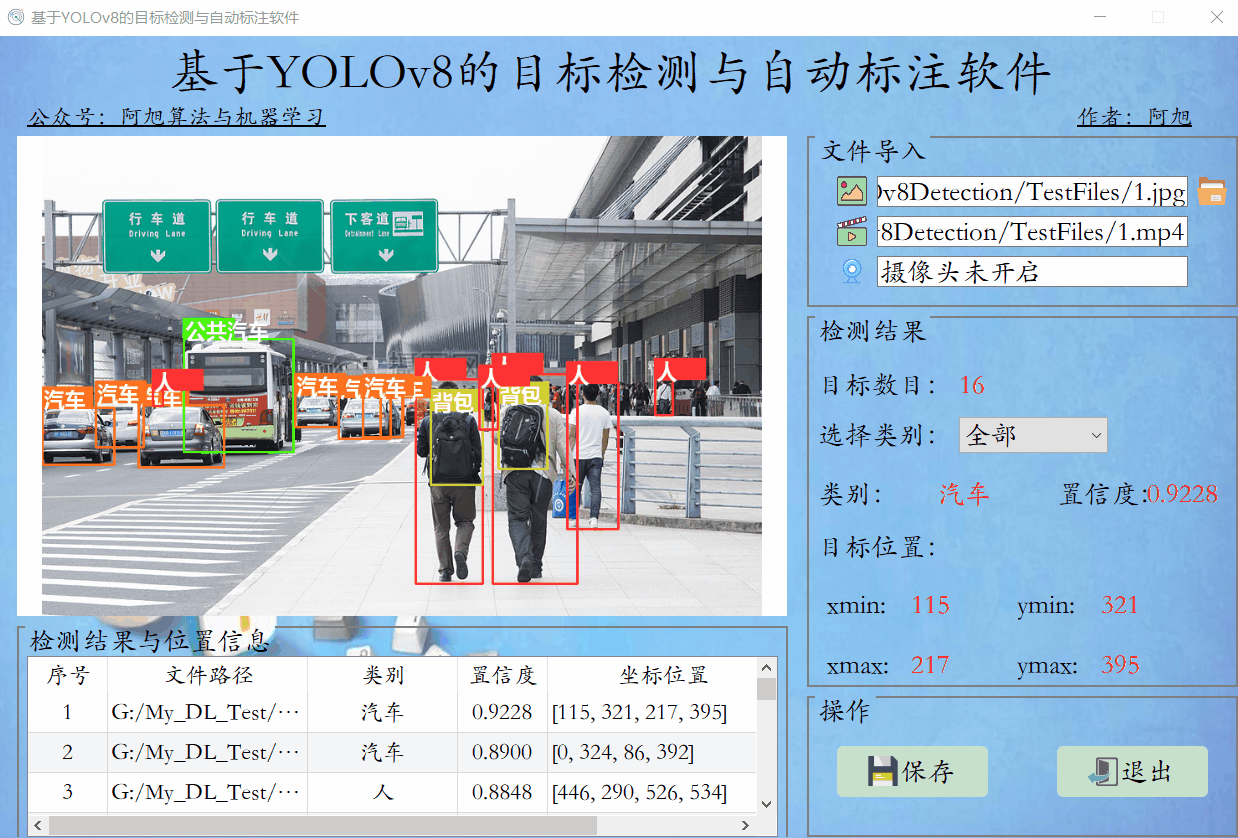Open the folder browse icon beside the image path

[1213, 191]
